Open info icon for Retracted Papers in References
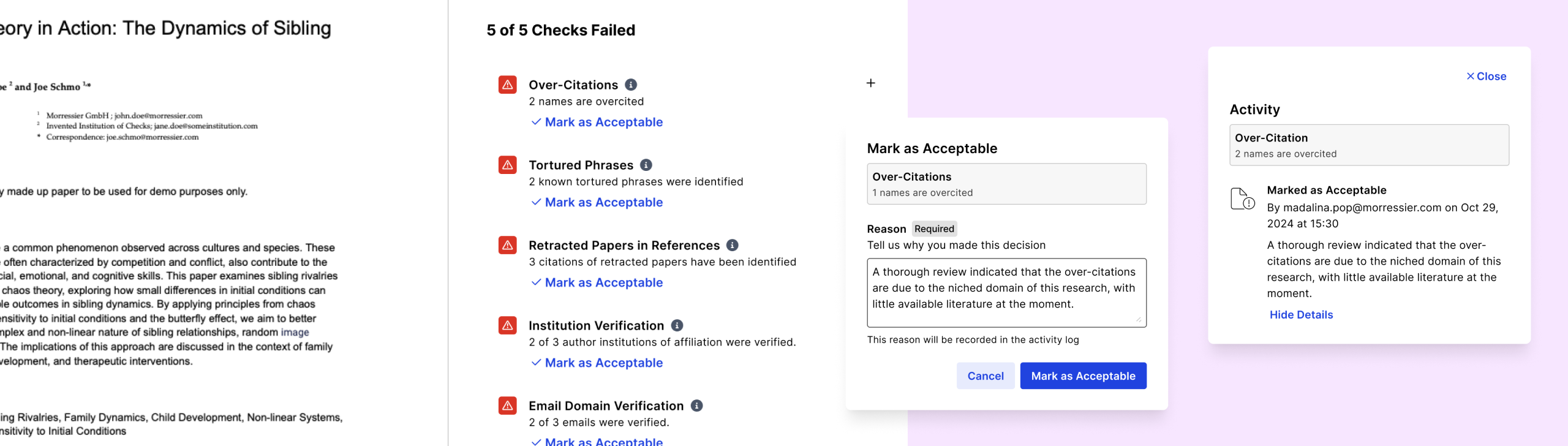 tap(733, 246)
